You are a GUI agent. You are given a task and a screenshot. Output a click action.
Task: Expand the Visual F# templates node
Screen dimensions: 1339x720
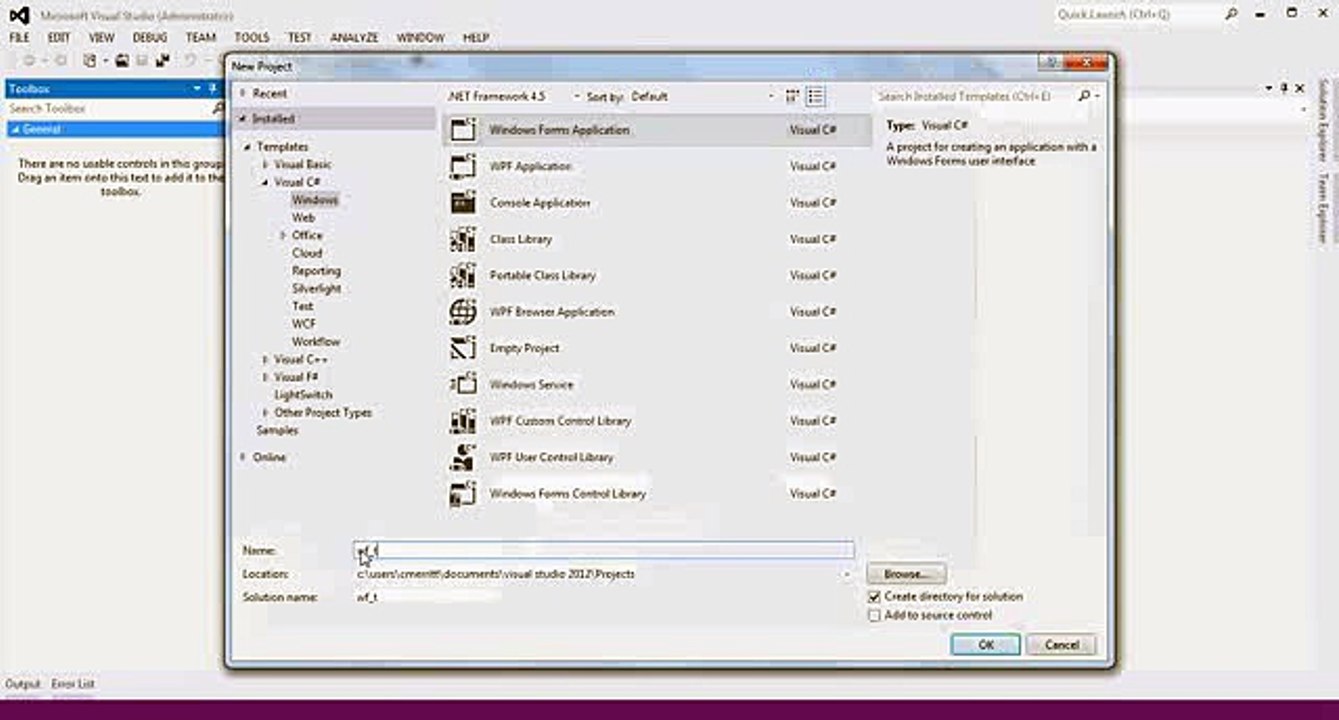[265, 377]
